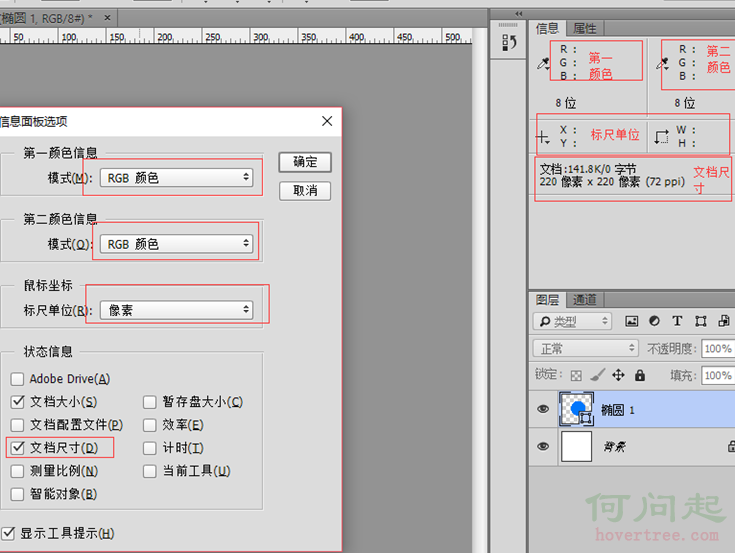Click the 不透明度 value field
Image resolution: width=735 pixels, height=553 pixels.
click(x=718, y=349)
